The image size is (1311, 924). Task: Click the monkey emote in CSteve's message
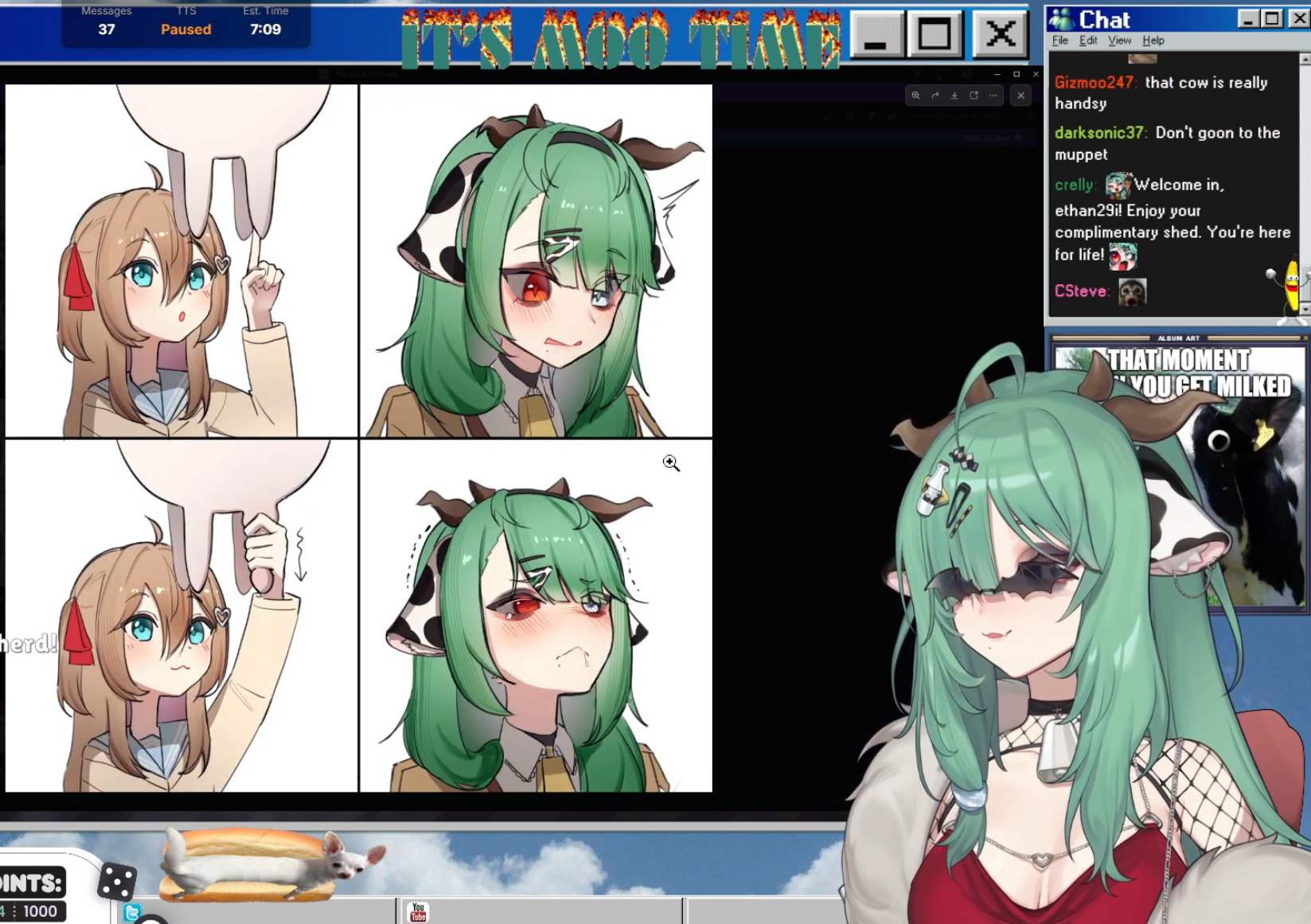1132,292
